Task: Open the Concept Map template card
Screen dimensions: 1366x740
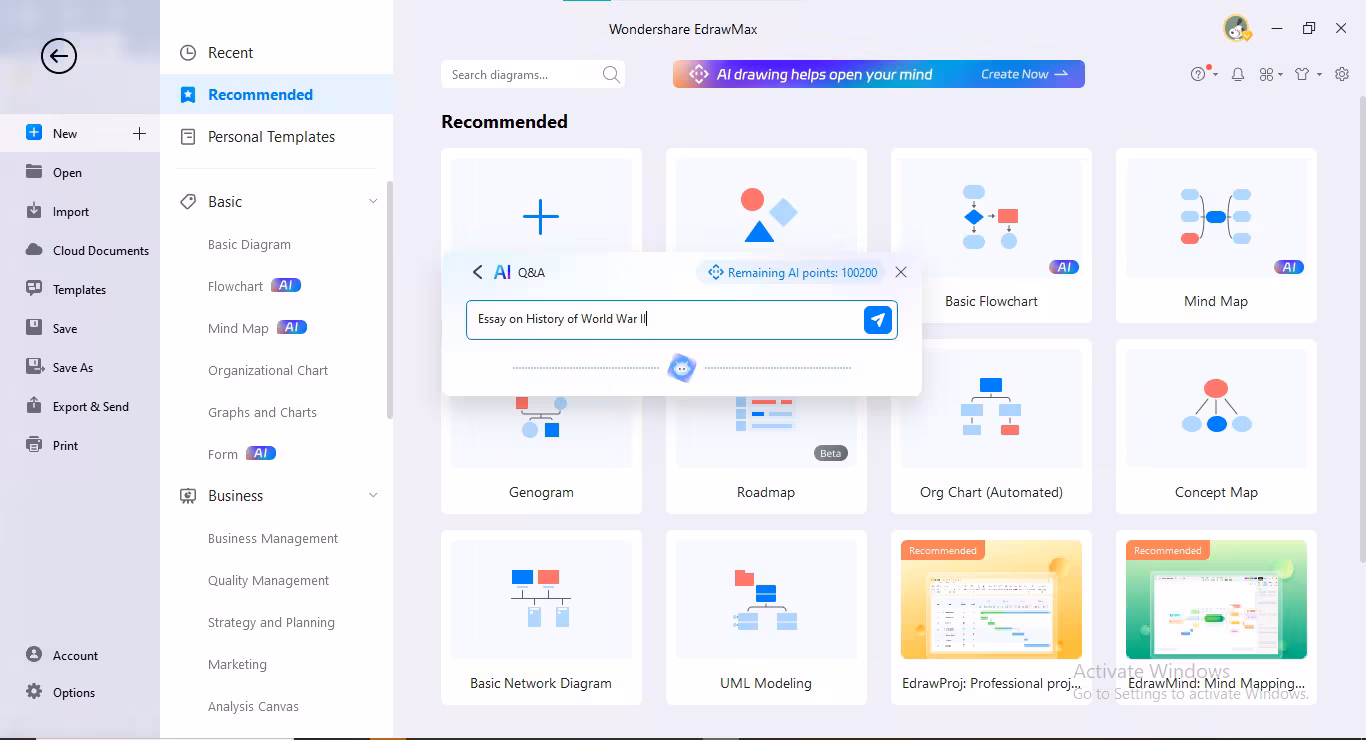Action: 1216,427
